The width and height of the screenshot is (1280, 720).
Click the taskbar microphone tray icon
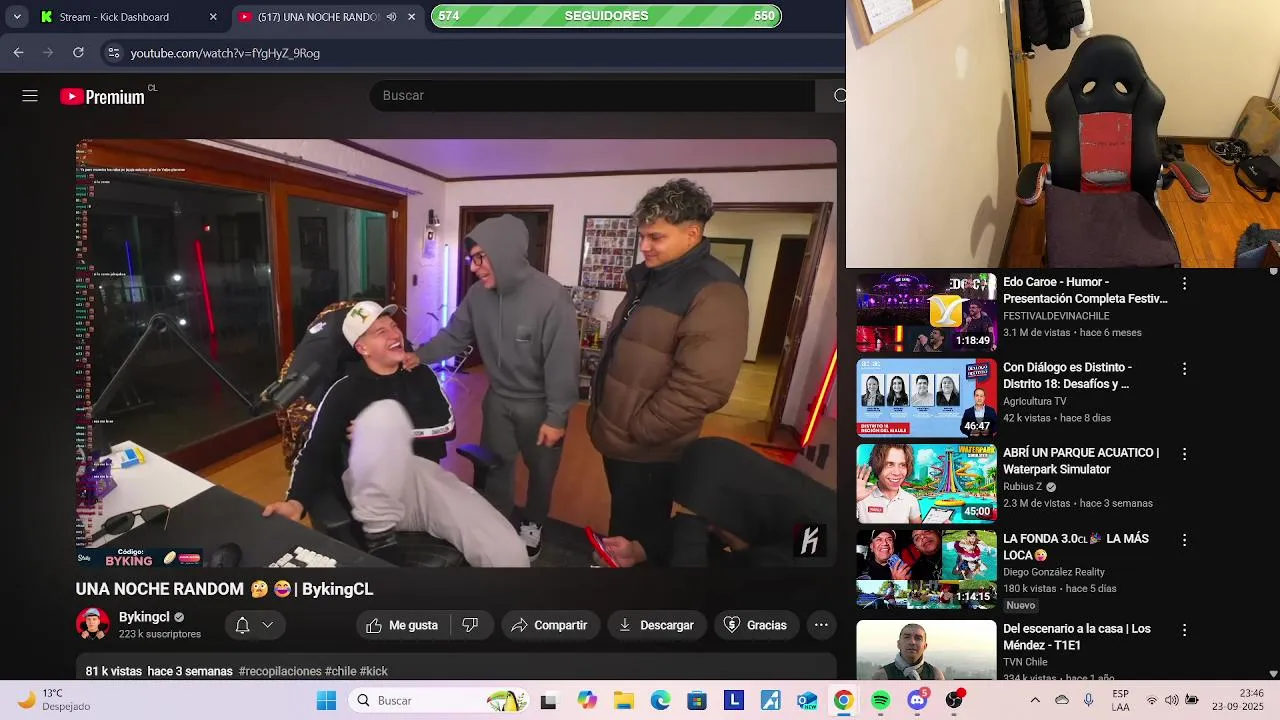(x=1088, y=700)
